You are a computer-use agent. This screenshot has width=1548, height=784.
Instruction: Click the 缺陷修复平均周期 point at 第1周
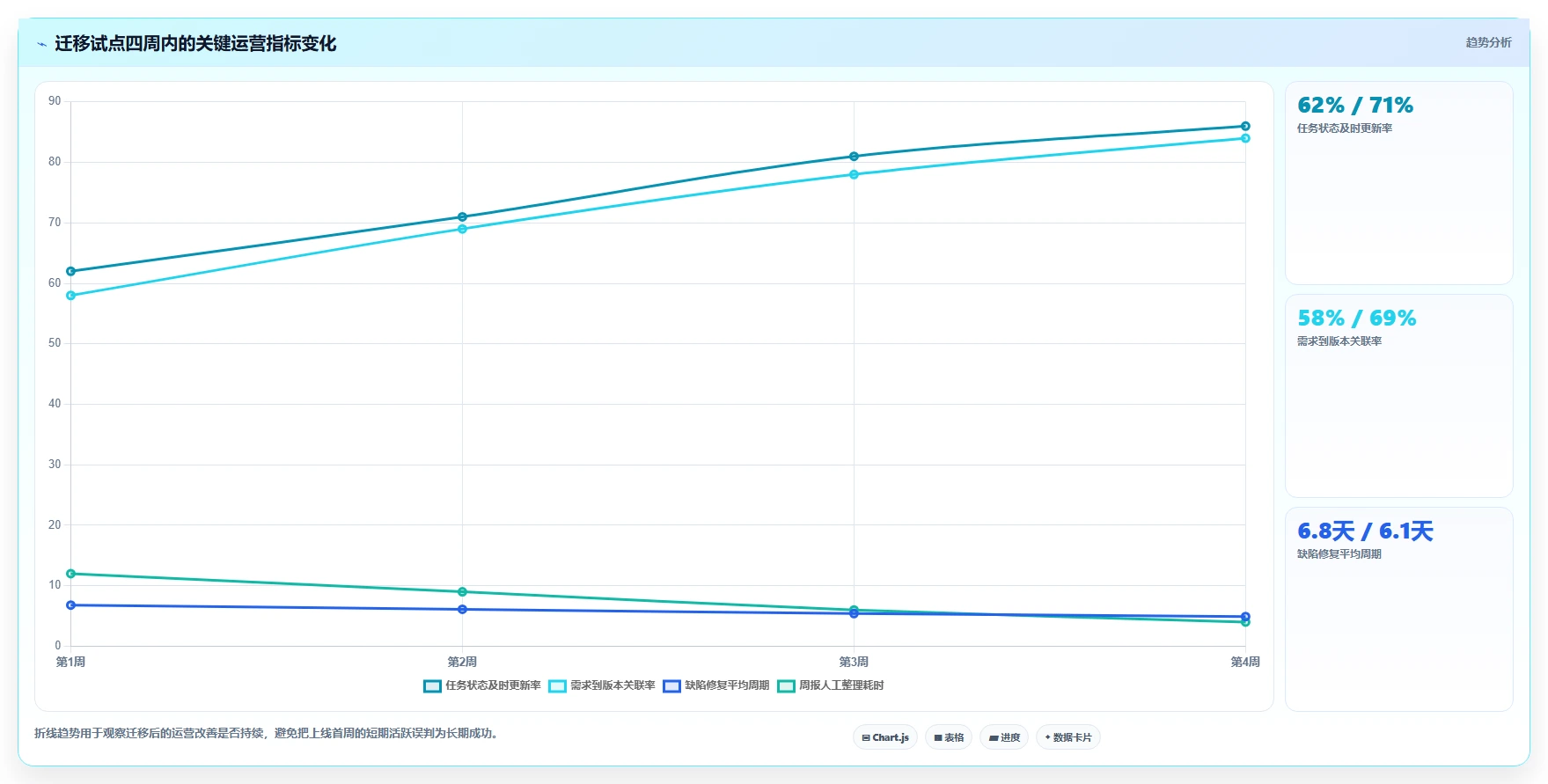tap(71, 605)
